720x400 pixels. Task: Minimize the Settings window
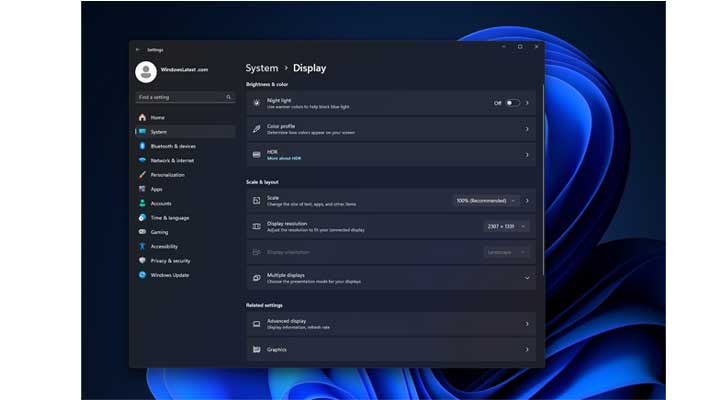pos(504,47)
